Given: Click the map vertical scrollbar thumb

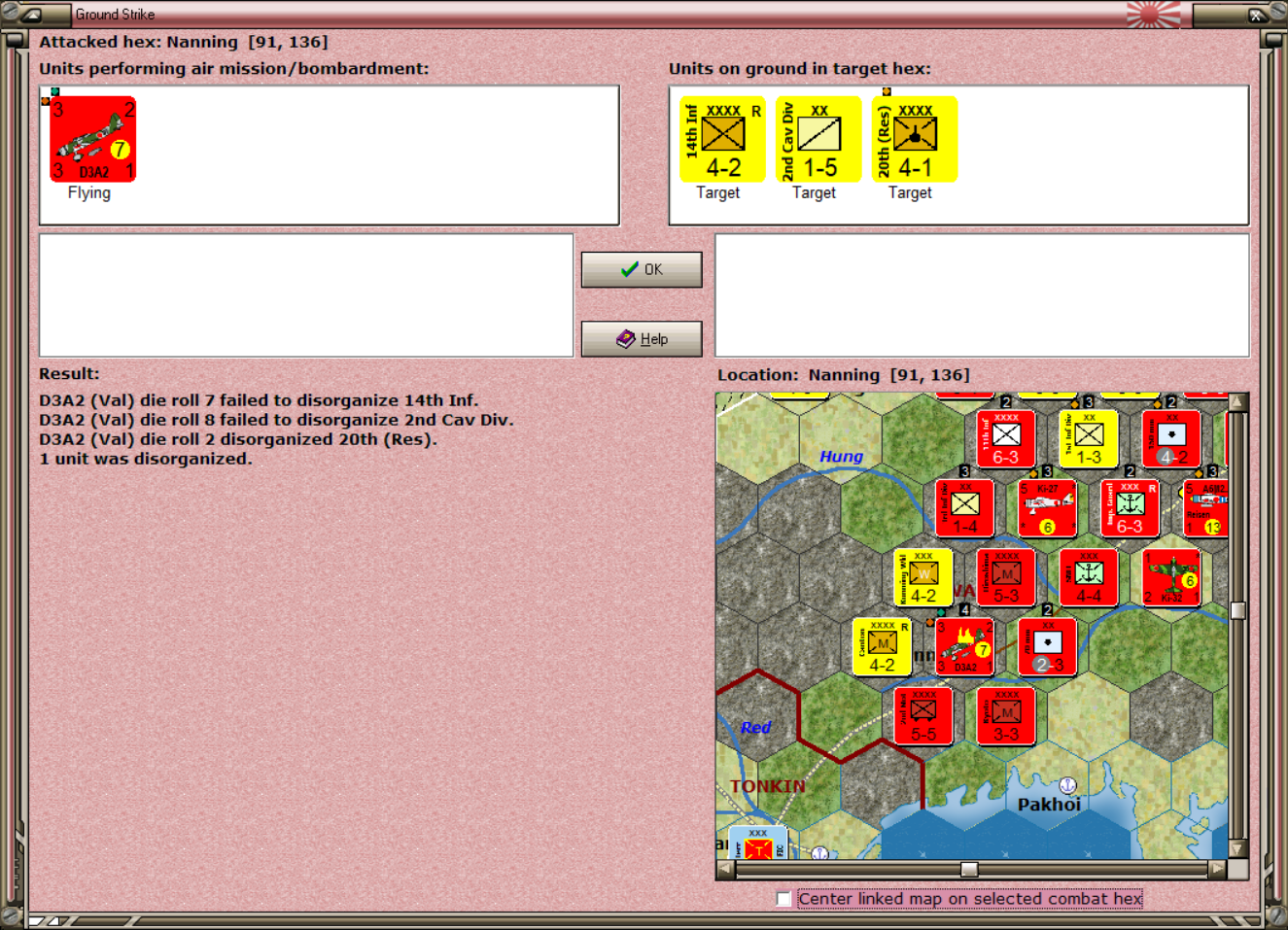Looking at the screenshot, I should click(1237, 610).
